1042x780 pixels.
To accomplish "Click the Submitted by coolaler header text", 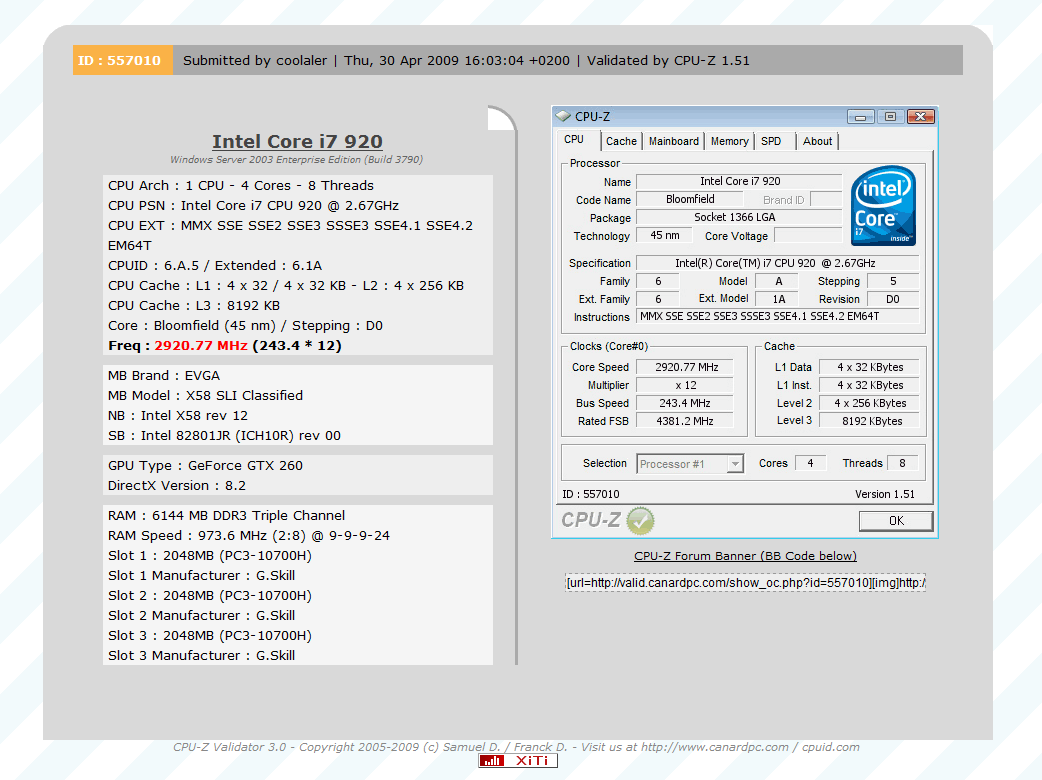I will (255, 60).
